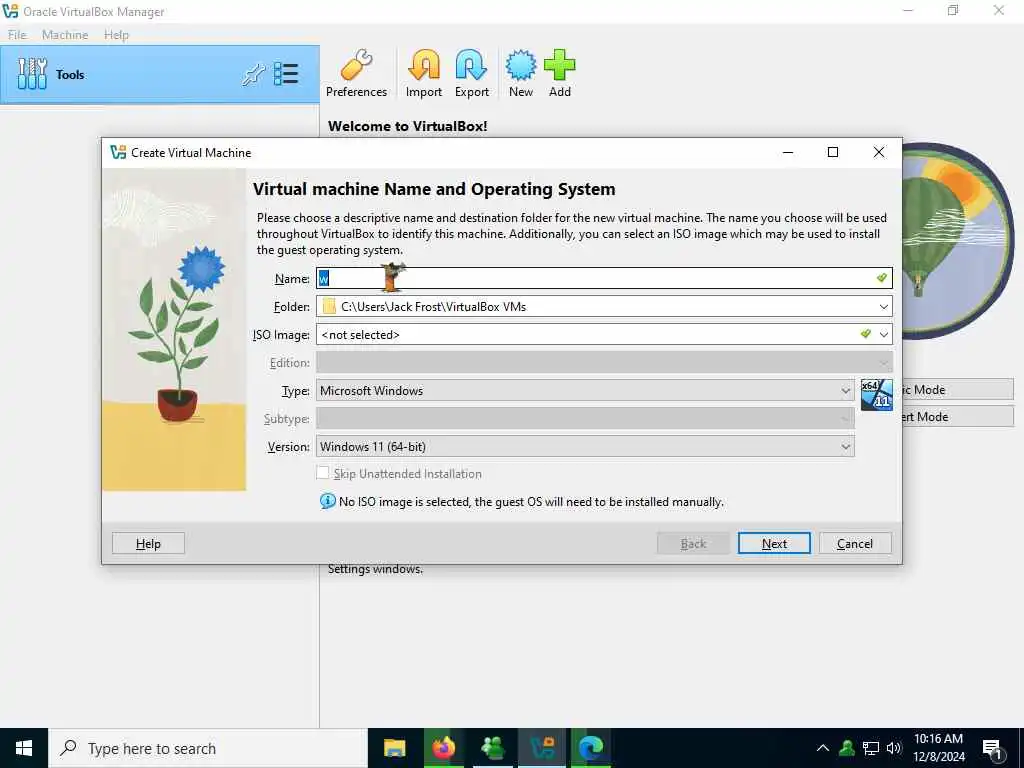The height and width of the screenshot is (768, 1024).
Task: Click the folder icon in Folder field
Action: [329, 306]
